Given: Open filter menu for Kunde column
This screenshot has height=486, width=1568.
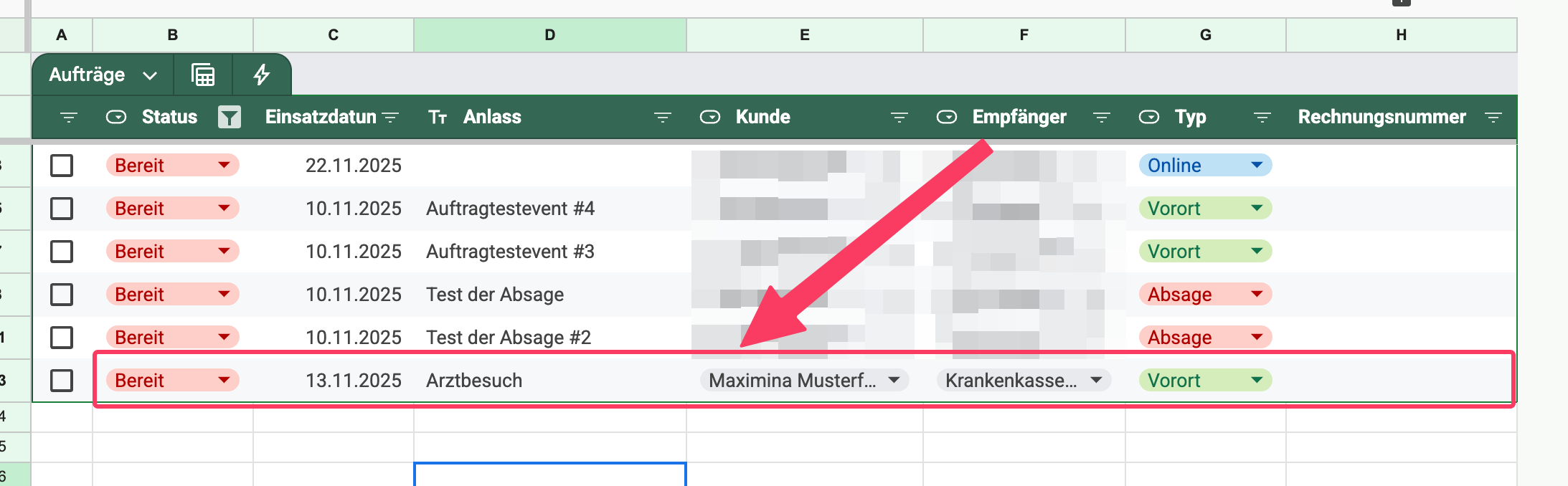Looking at the screenshot, I should point(899,117).
